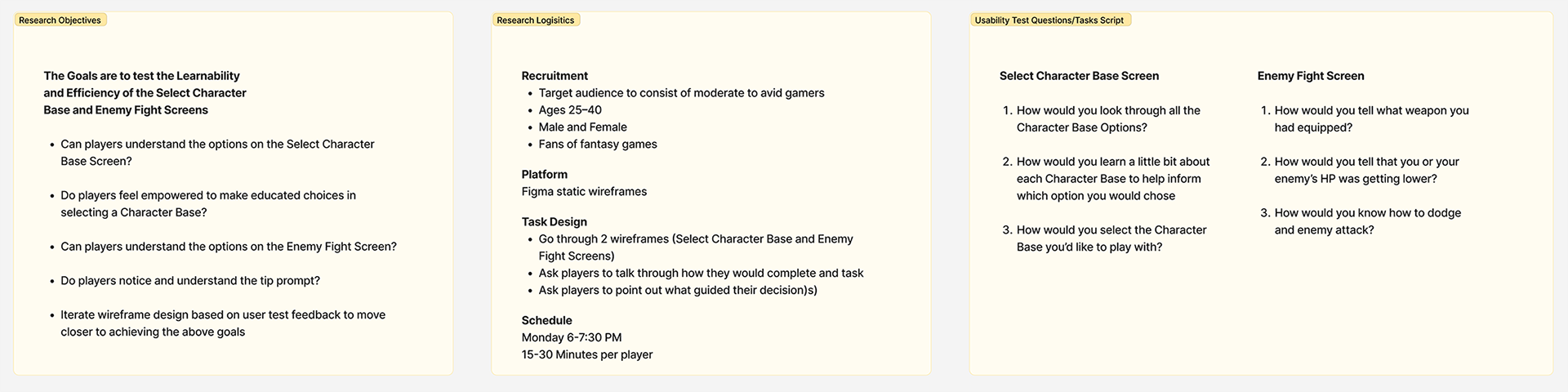Select the question about dodging enemy attack

1367,221
